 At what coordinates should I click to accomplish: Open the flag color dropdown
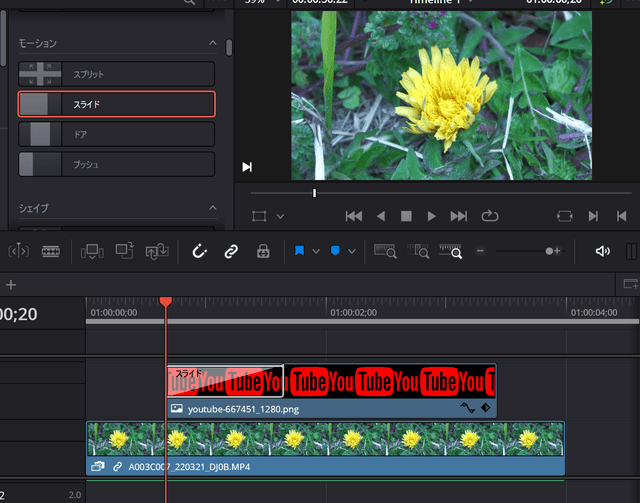(x=316, y=251)
